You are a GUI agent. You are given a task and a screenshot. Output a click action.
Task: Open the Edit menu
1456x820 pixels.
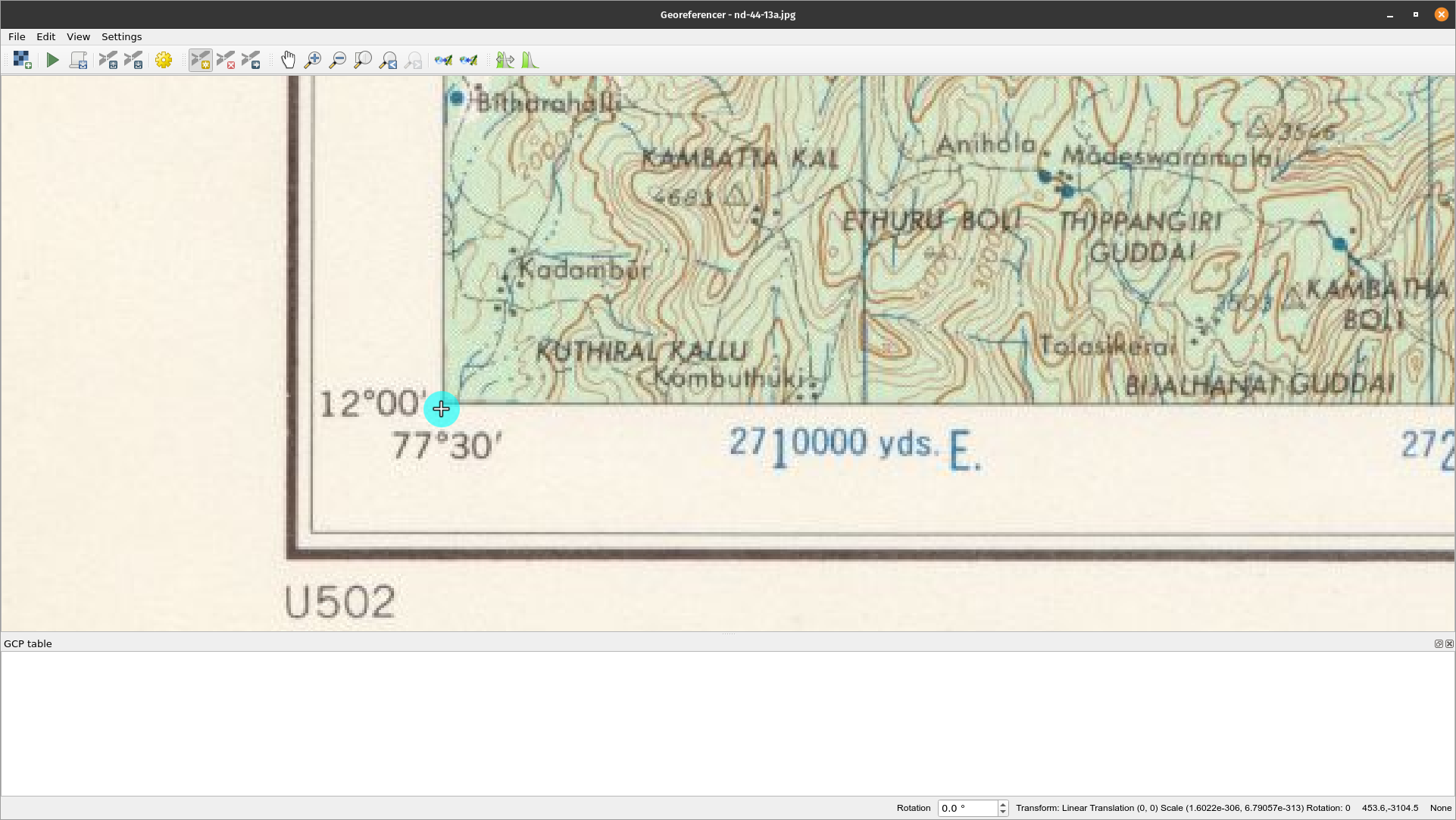(x=45, y=36)
